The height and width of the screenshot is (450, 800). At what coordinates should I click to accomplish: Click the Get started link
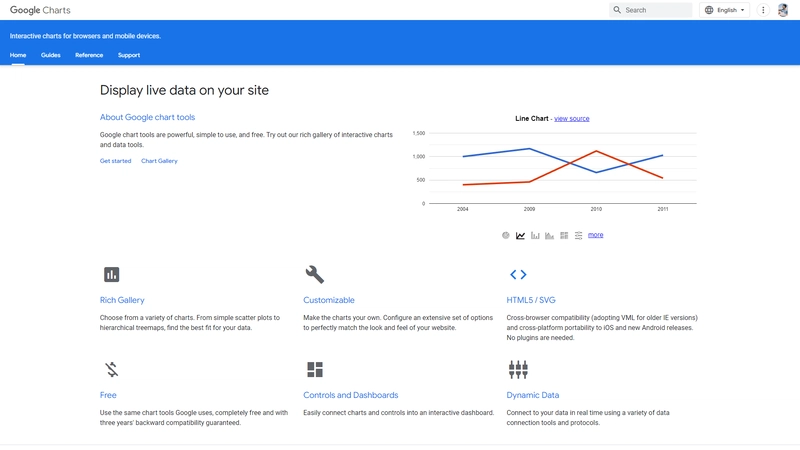coord(115,161)
